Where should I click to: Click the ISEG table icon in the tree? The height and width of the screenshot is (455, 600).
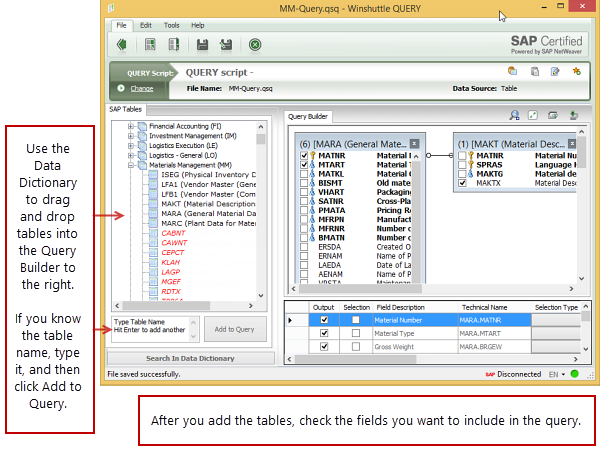tap(153, 174)
